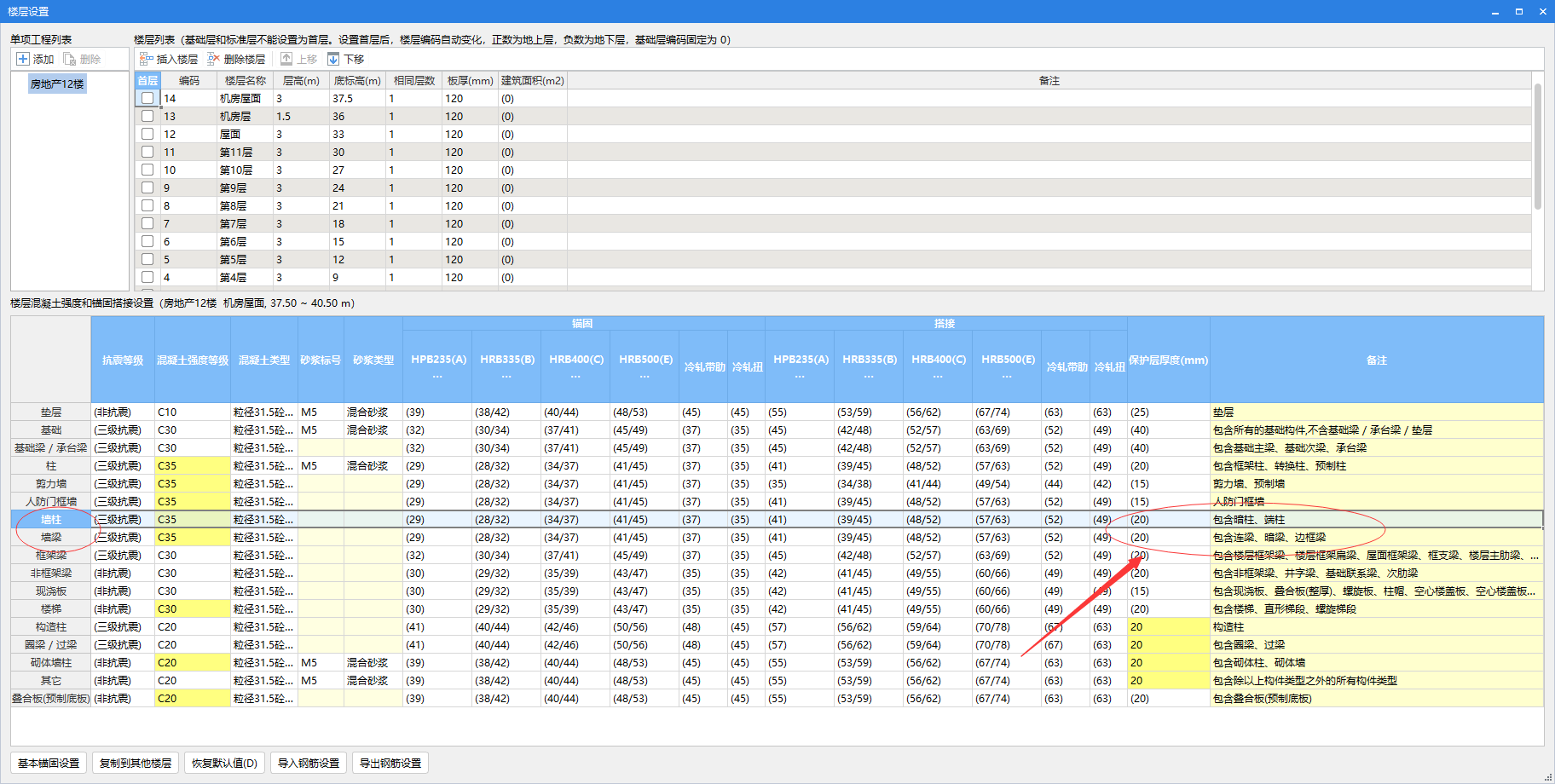Image resolution: width=1555 pixels, height=784 pixels.
Task: Select the 墙柱 row header
Action: click(51, 519)
